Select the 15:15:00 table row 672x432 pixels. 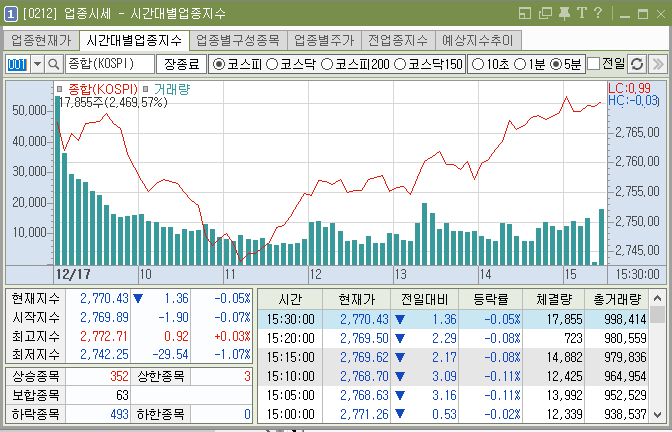pyautogui.click(x=453, y=357)
